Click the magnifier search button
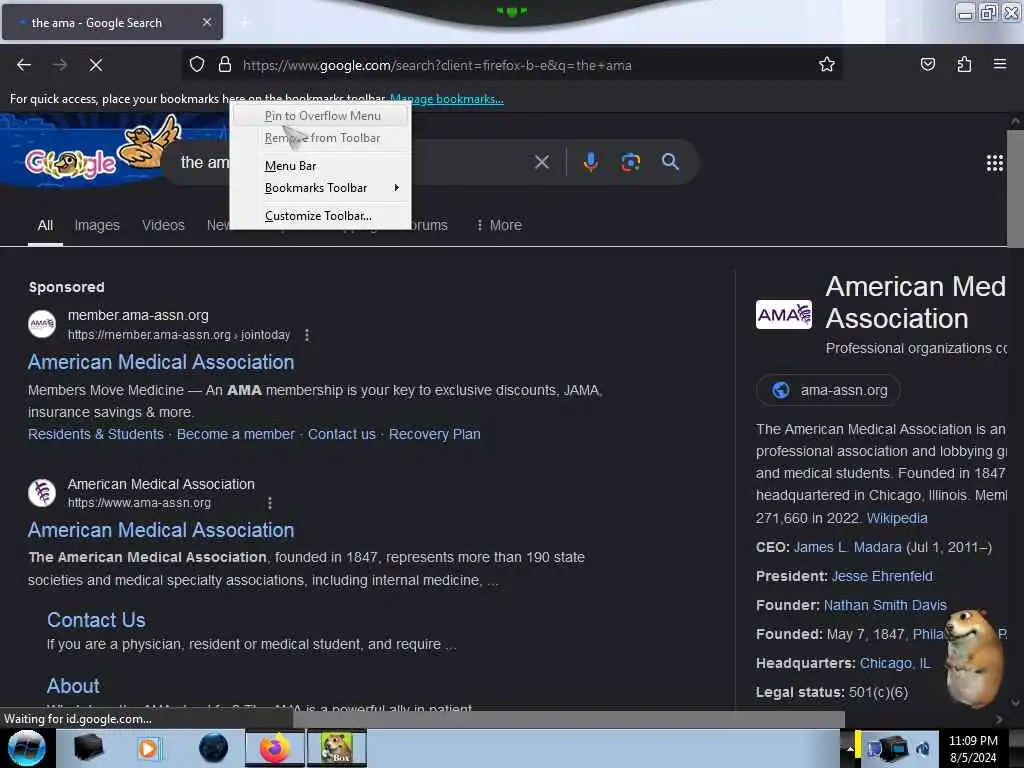 pos(670,162)
